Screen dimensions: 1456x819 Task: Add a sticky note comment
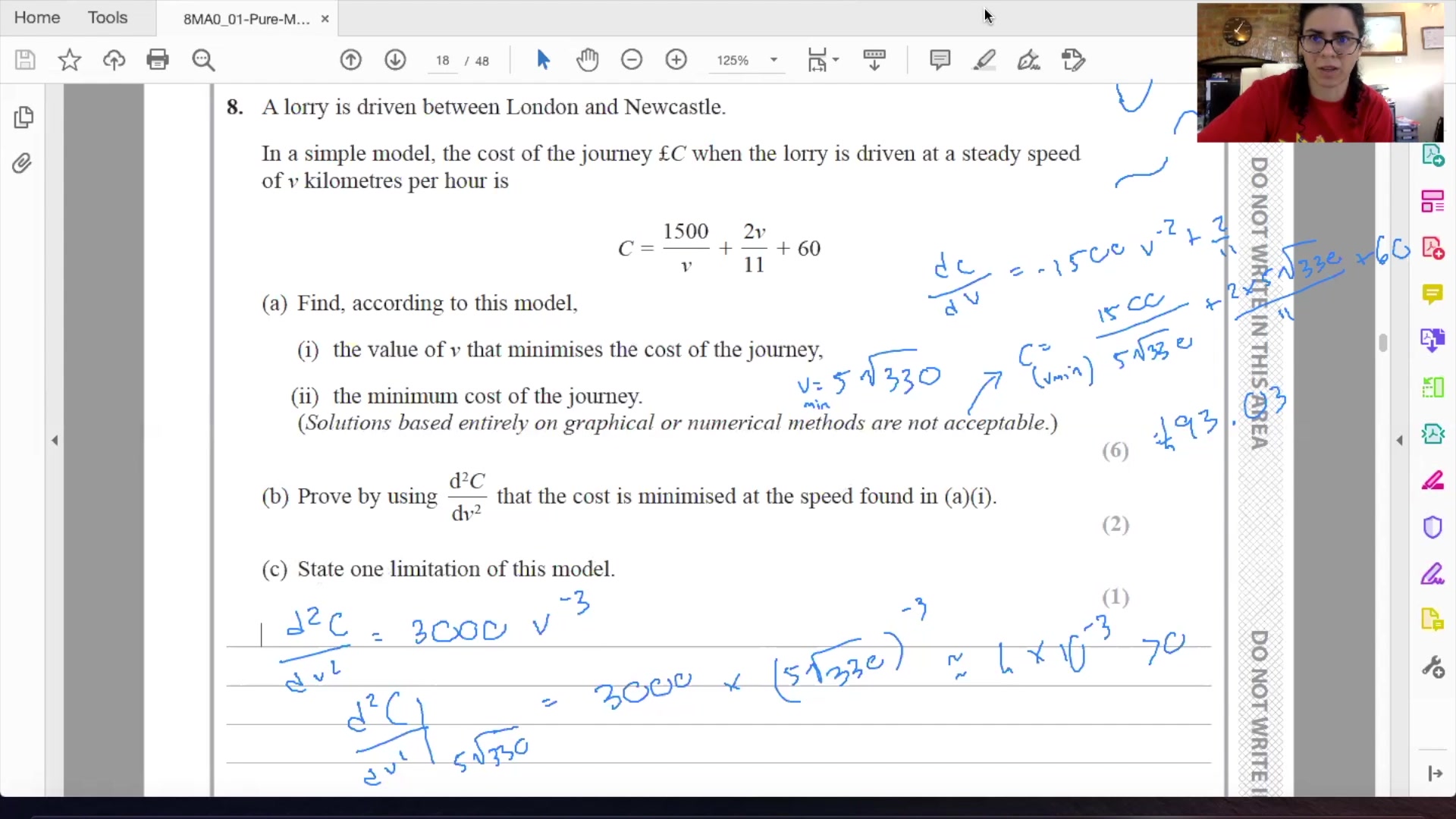point(940,60)
